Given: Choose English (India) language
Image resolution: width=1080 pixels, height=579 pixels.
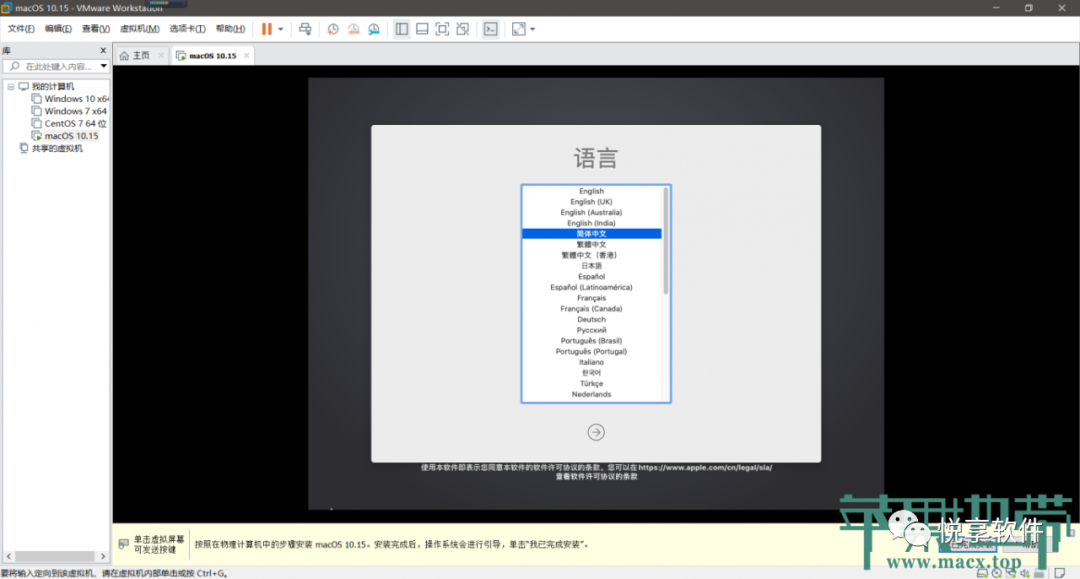Looking at the screenshot, I should (x=592, y=223).
